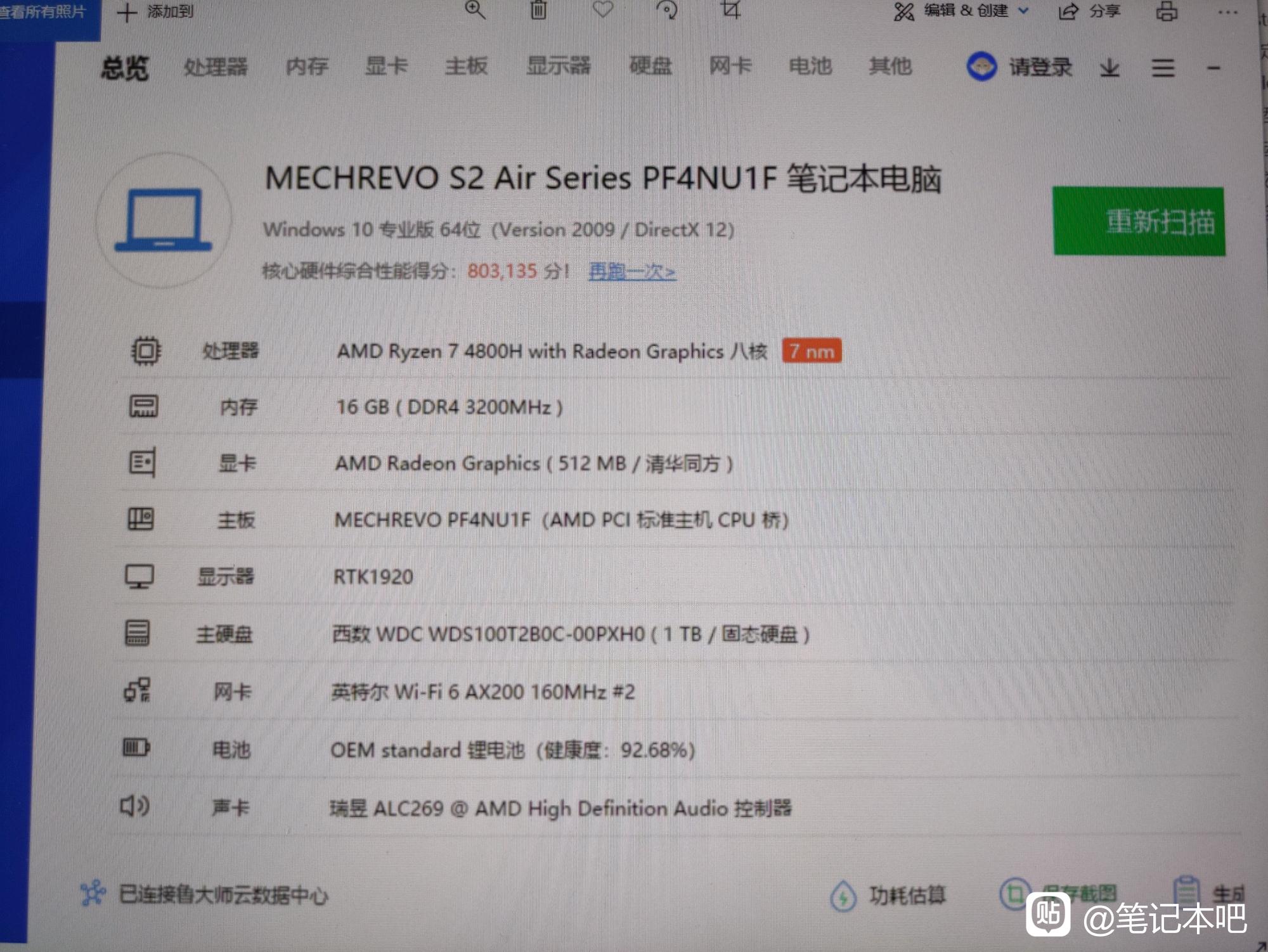1268x952 pixels.
Task: Click the ALC269 audio controller text
Action: (560, 808)
